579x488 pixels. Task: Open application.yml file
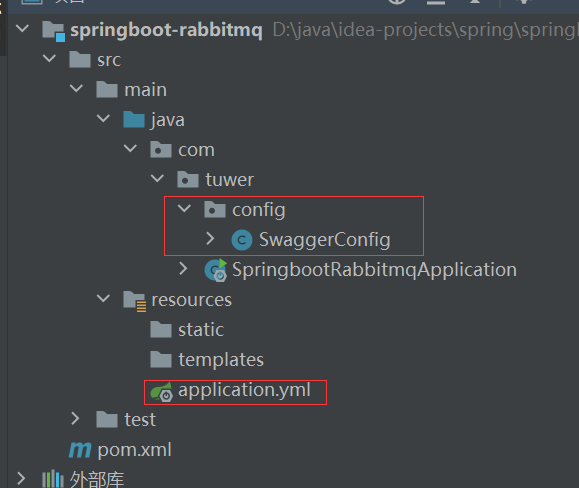pyautogui.click(x=244, y=391)
